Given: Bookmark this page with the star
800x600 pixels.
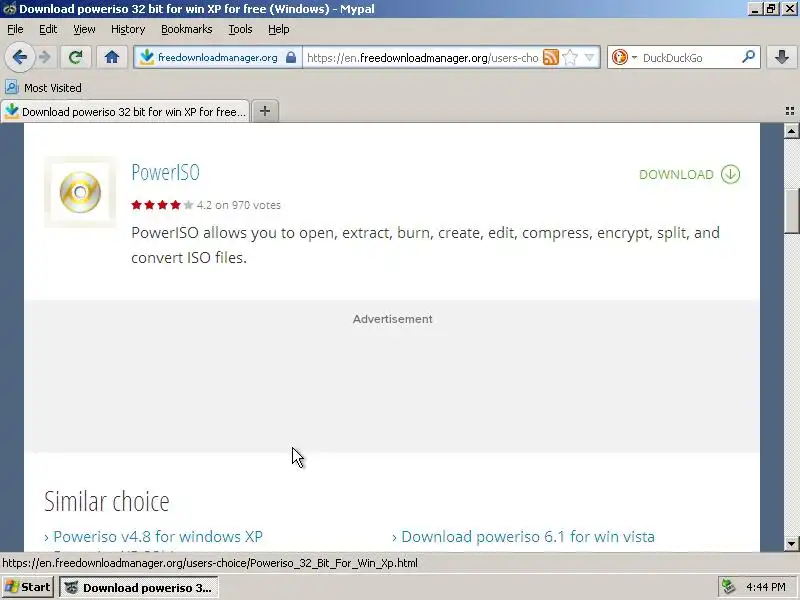Looking at the screenshot, I should (570, 57).
